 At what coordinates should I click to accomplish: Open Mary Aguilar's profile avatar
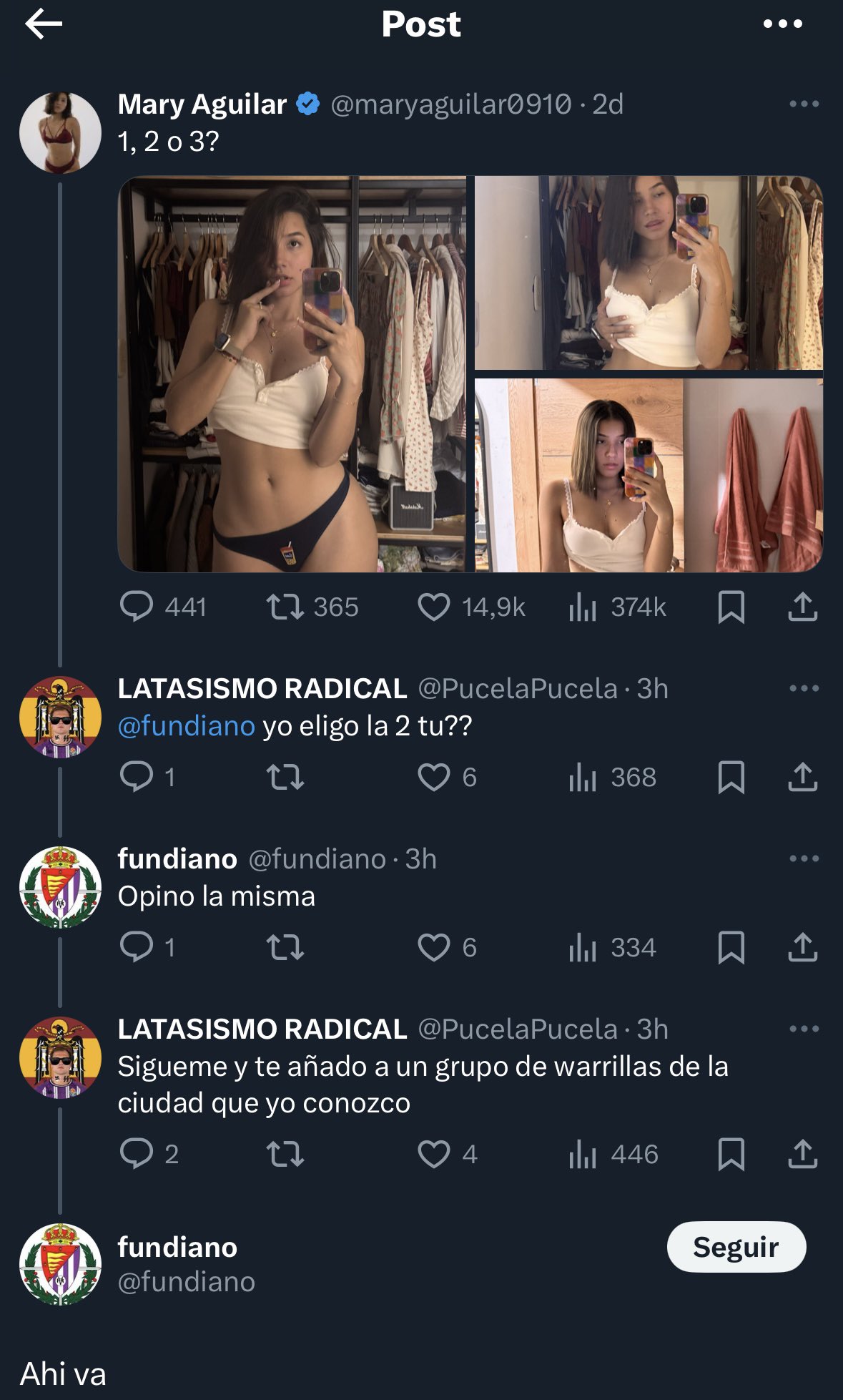(60, 132)
